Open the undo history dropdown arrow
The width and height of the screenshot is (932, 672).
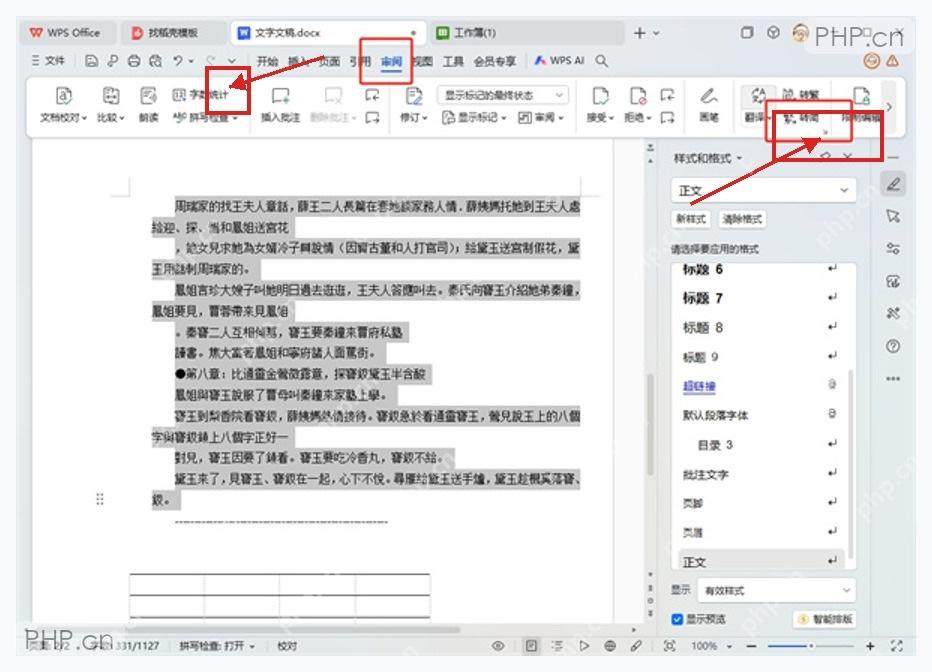[191, 61]
